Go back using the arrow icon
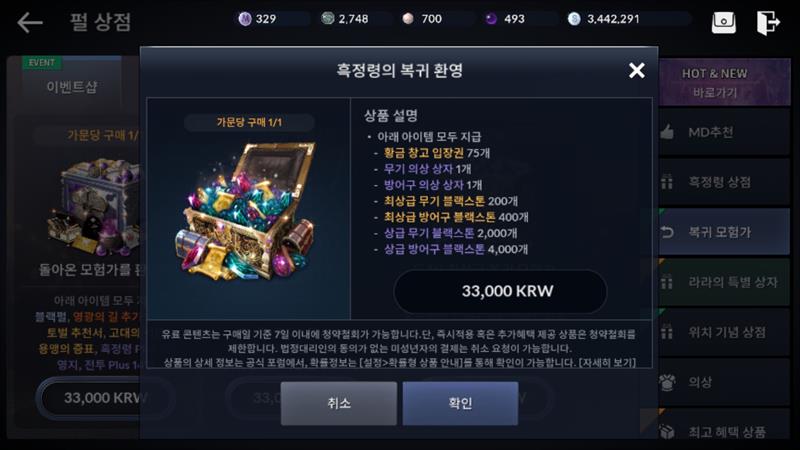 point(30,22)
